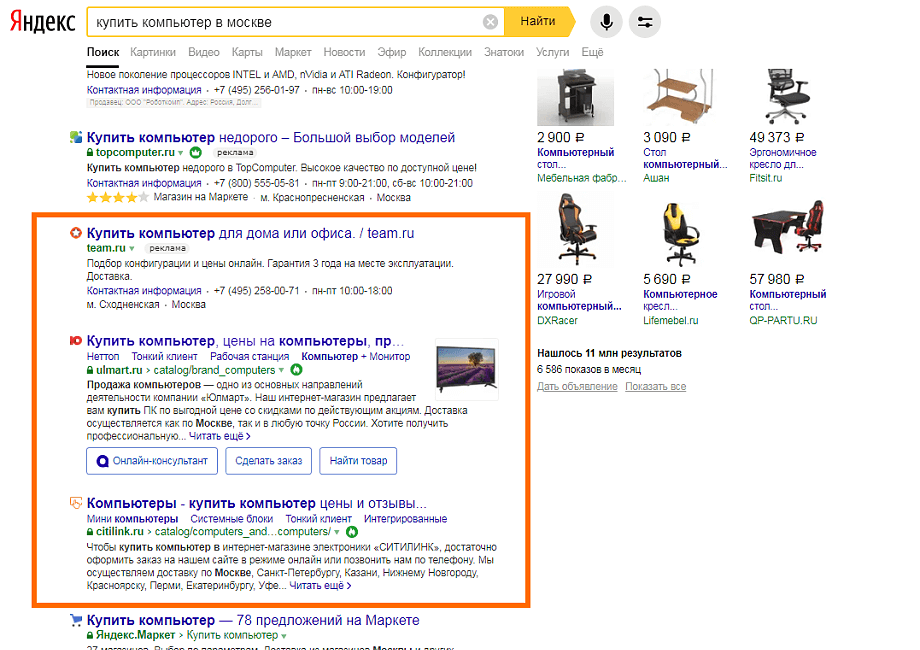Click the black computer desk image for 2 900 ₽
Viewport: 920px width, 650px height.
(x=576, y=97)
